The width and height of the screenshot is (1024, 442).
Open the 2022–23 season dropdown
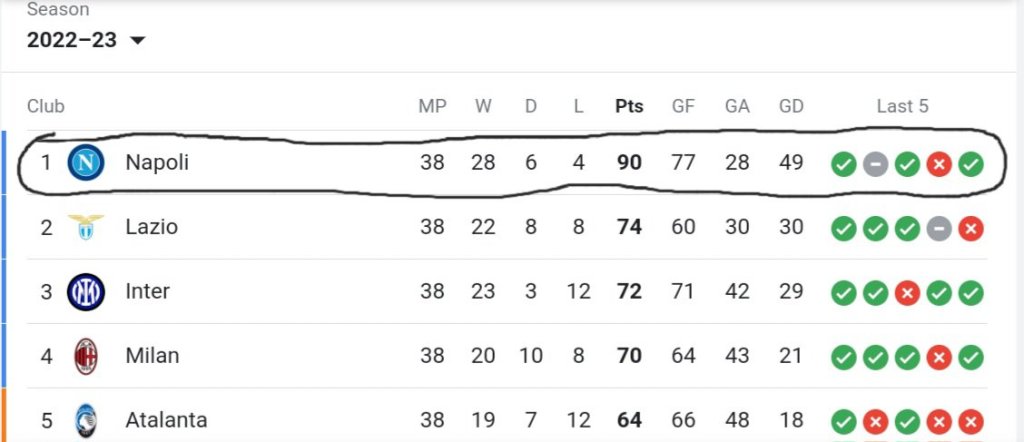pos(72,41)
